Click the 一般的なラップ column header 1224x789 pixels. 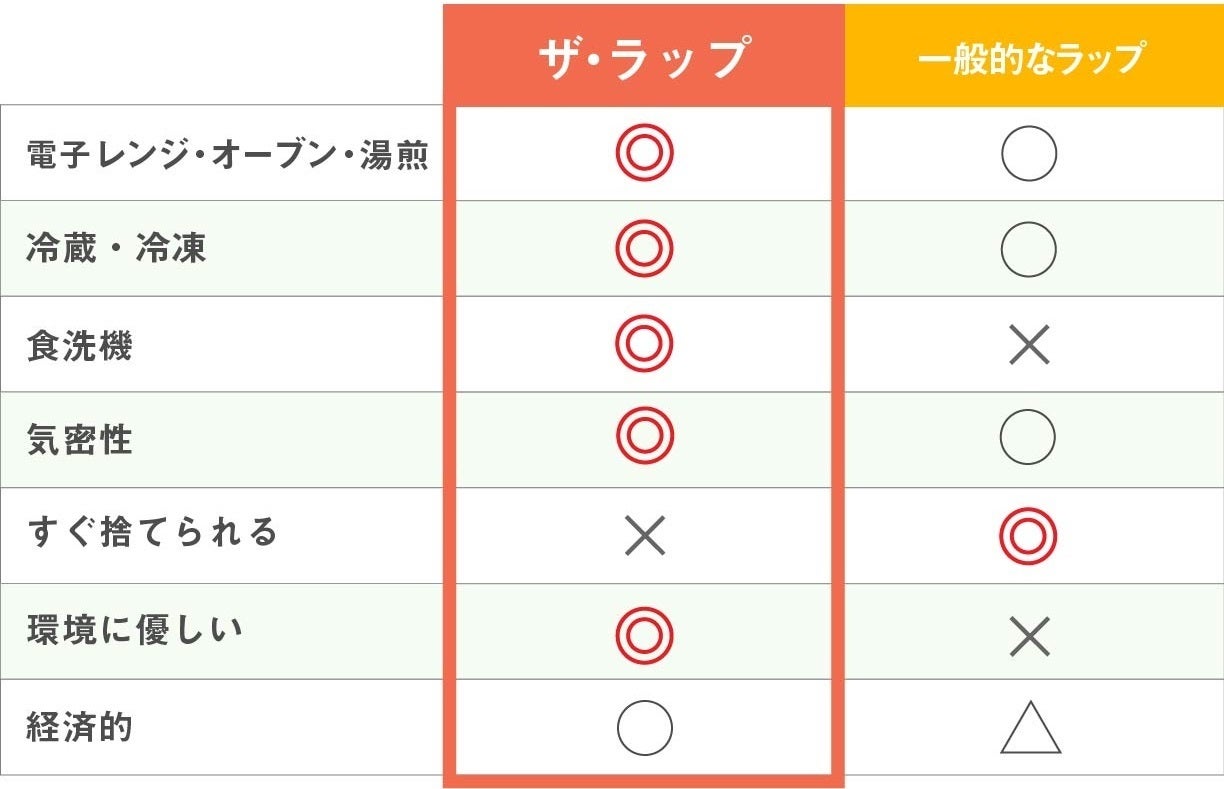[1030, 58]
